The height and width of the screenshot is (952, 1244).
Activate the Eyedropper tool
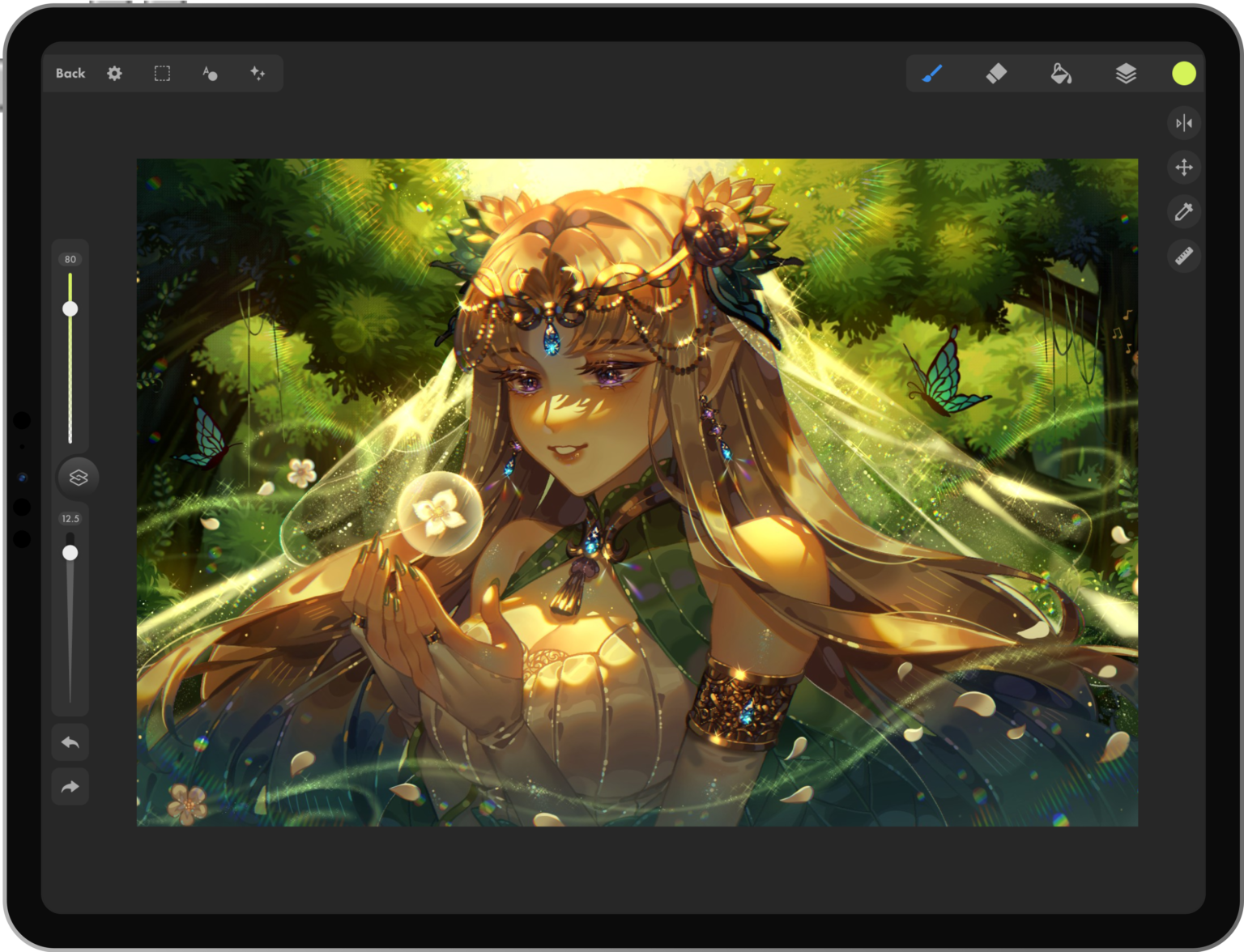1185,212
